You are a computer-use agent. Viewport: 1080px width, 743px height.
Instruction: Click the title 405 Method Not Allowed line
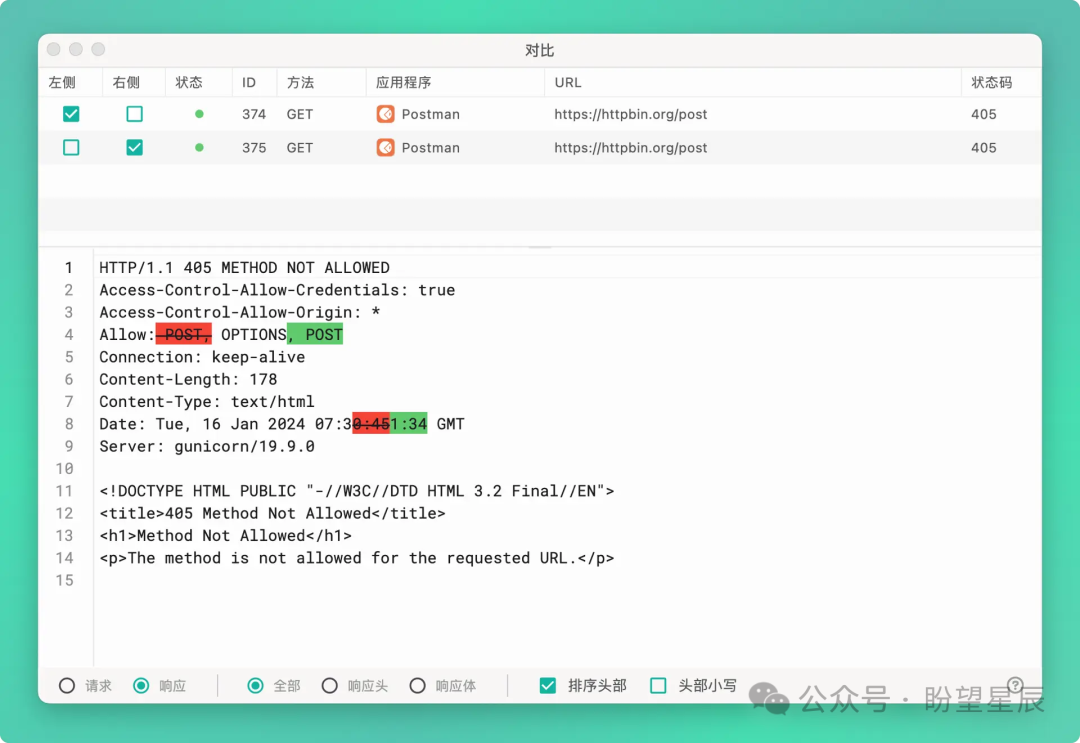[272, 514]
